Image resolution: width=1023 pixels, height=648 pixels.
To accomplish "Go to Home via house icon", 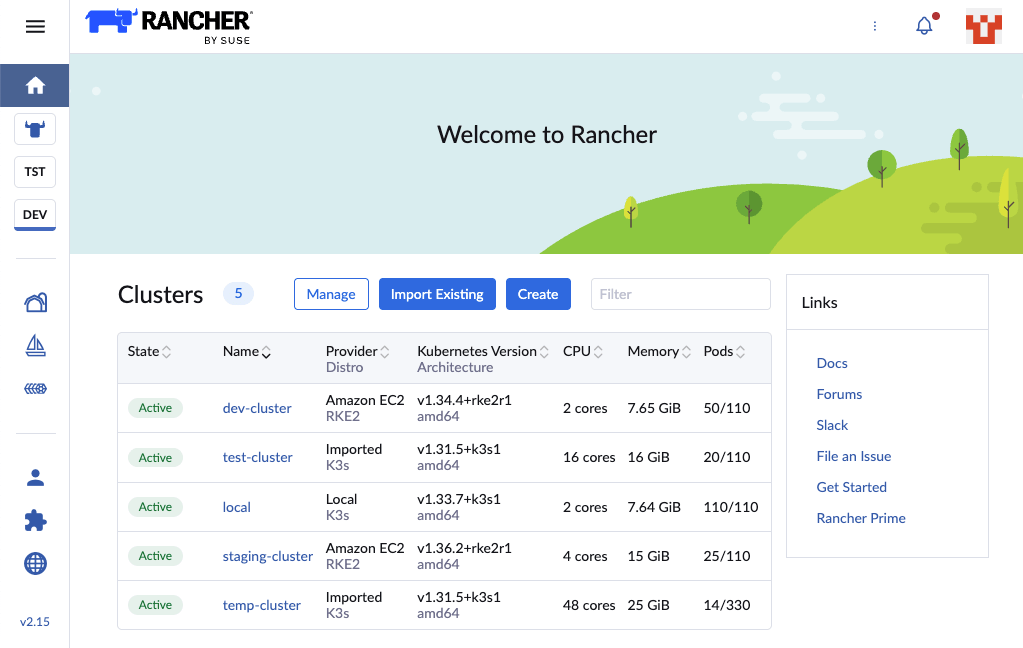I will coord(35,85).
